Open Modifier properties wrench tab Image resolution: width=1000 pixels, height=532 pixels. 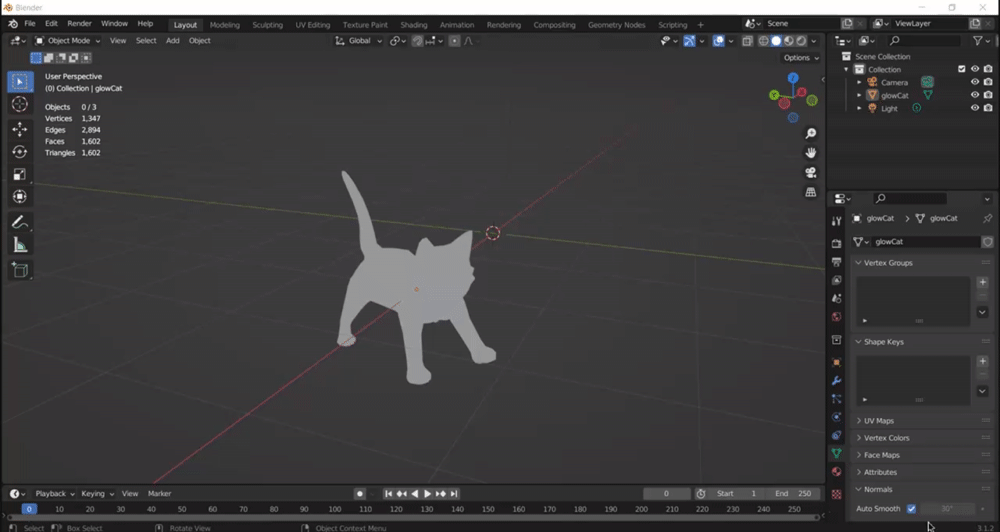click(837, 381)
